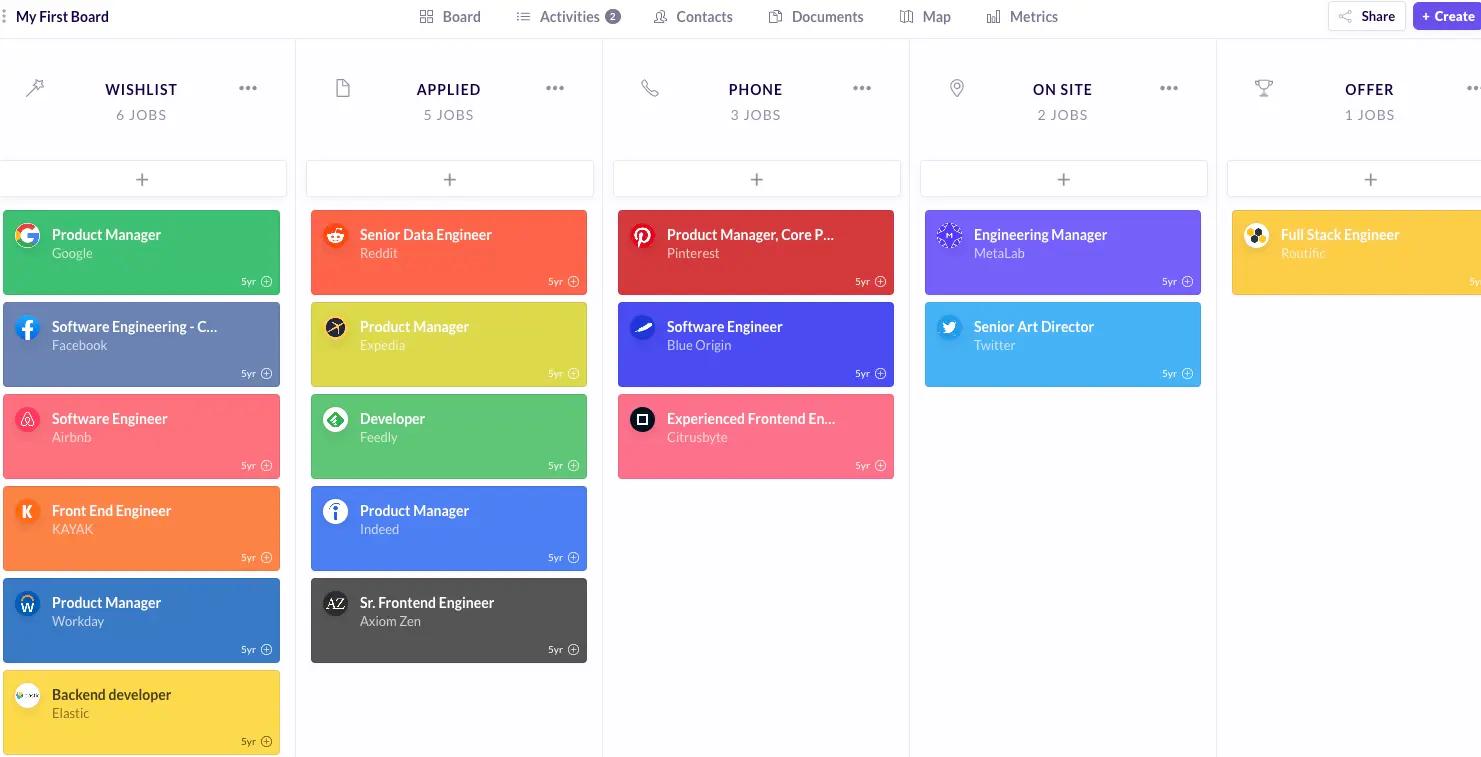Click the Routific logo icon
Viewport: 1481px width, 757px height.
tap(1256, 236)
